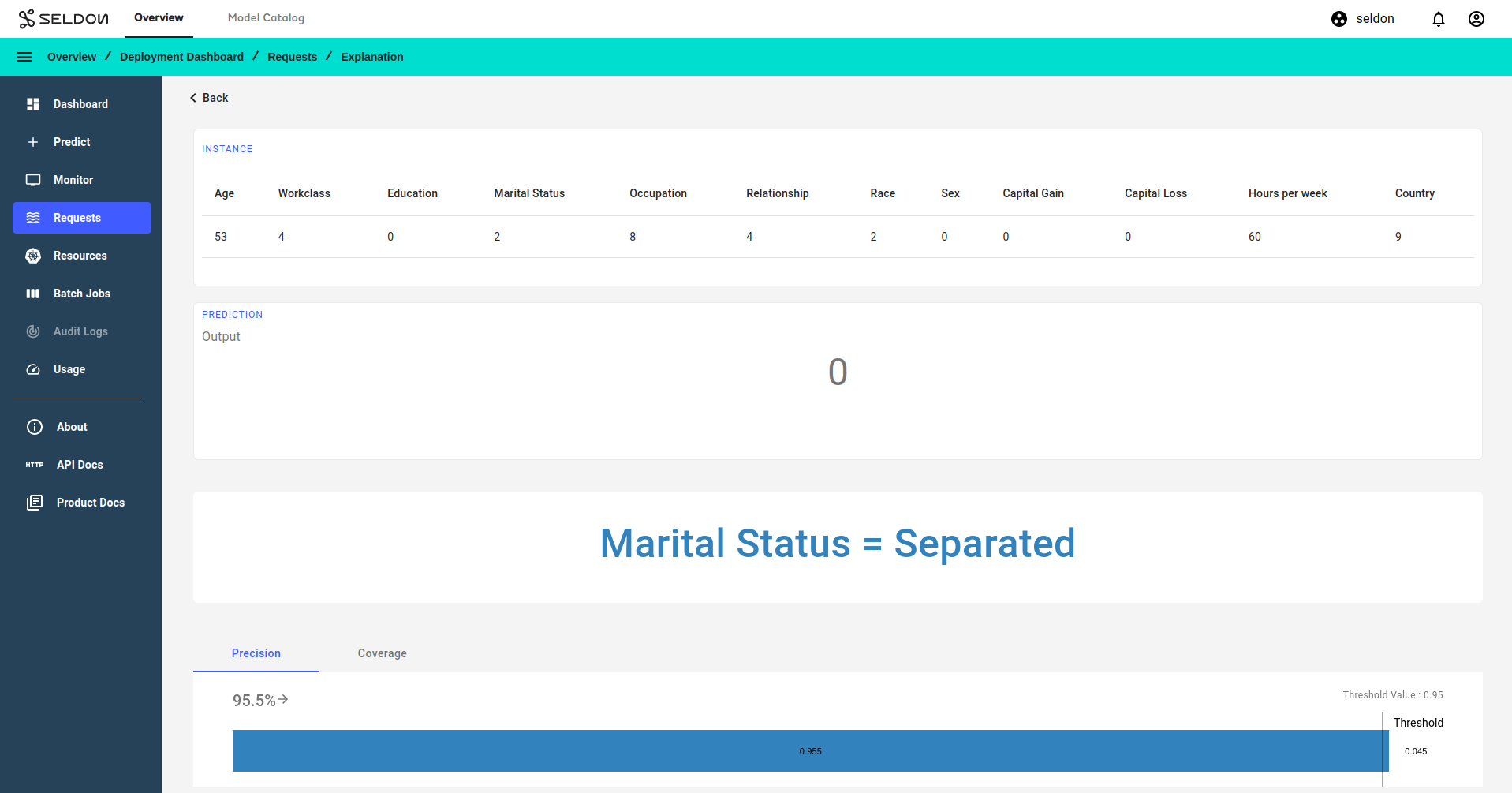This screenshot has height=793, width=1512.
Task: Click the Explanation breadcrumb
Action: point(372,57)
